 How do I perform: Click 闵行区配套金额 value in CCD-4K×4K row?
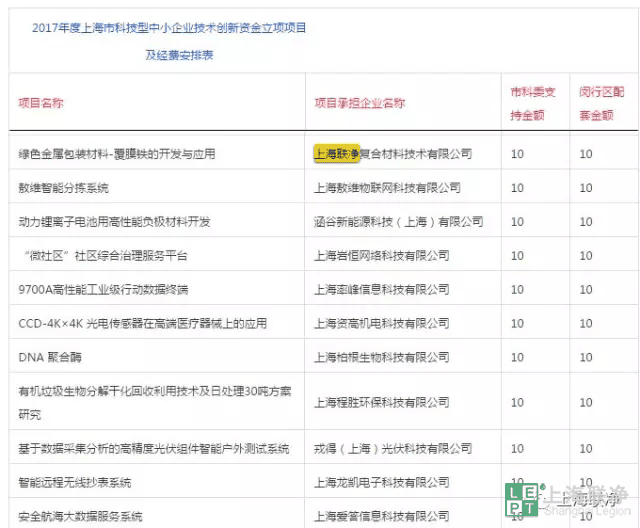click(586, 323)
